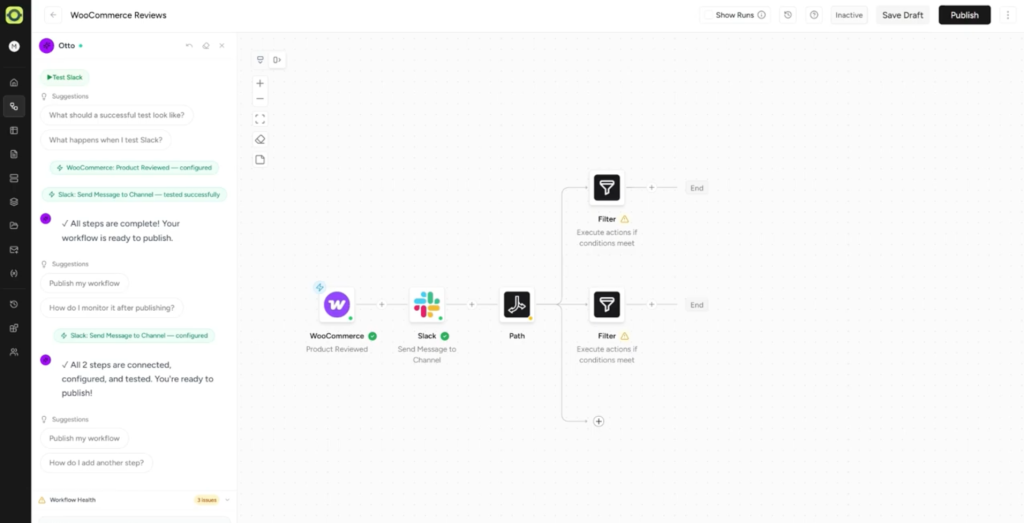
Task: Open the user avatar in left sidebar
Action: 14,46
